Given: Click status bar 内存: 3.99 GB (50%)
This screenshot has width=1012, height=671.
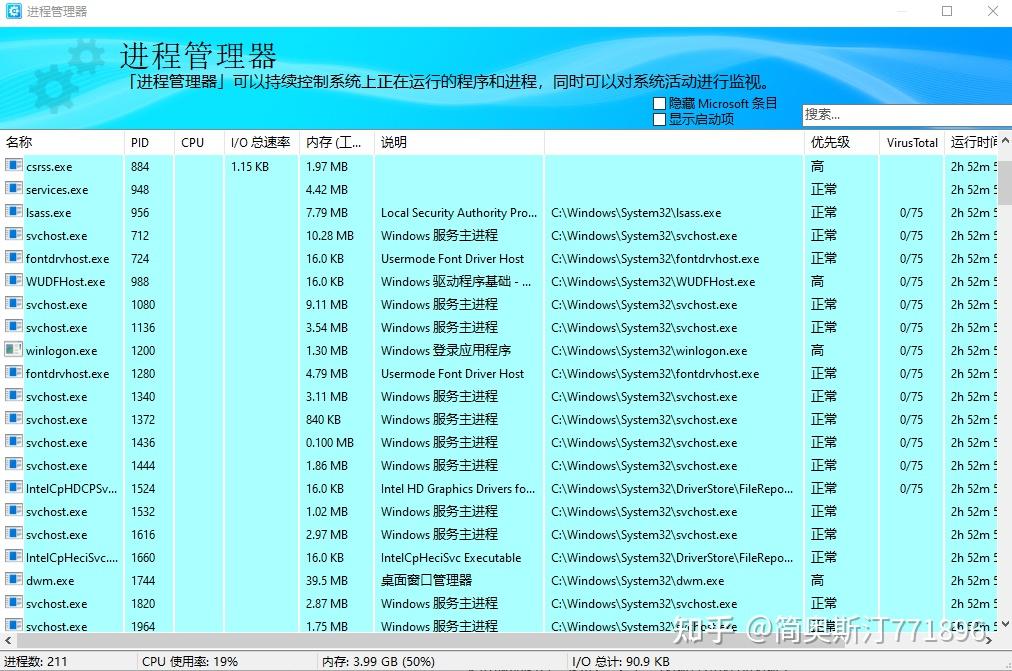Looking at the screenshot, I should pos(378,661).
